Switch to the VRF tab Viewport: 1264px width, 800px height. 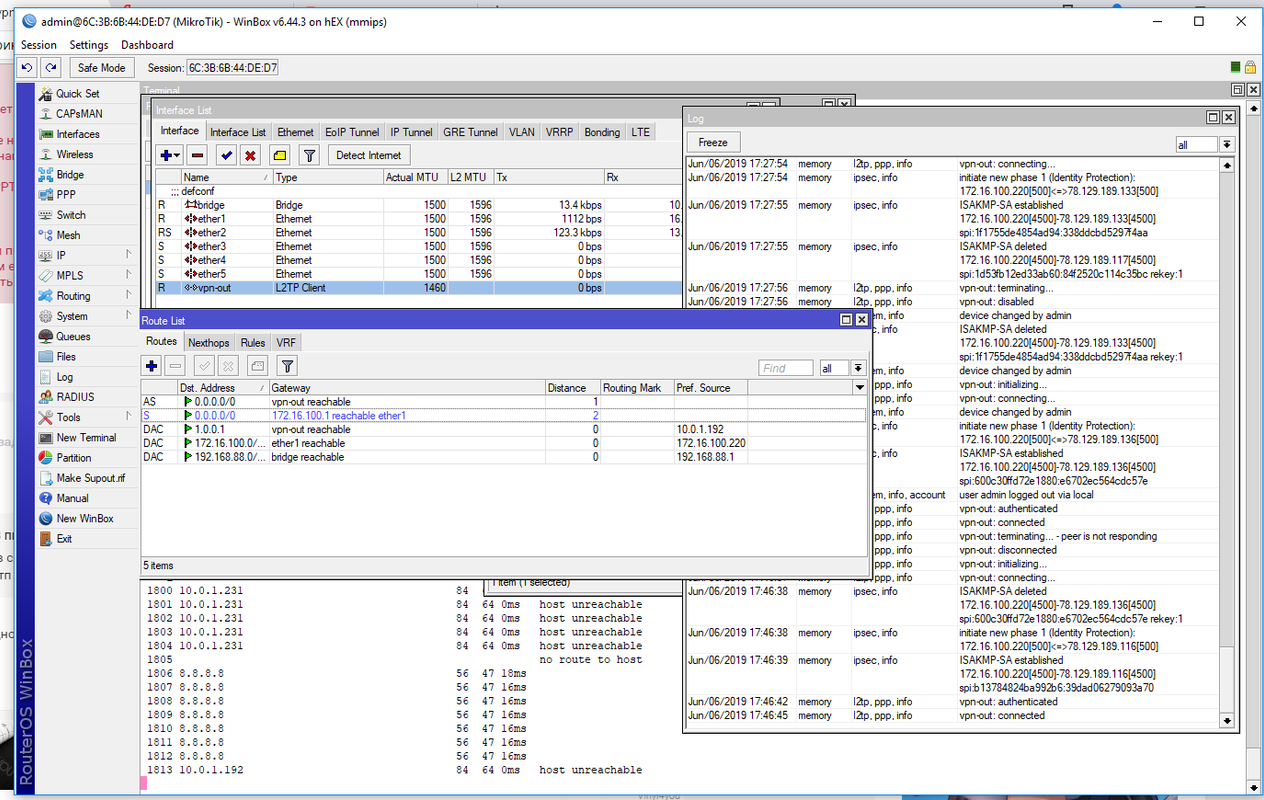286,343
